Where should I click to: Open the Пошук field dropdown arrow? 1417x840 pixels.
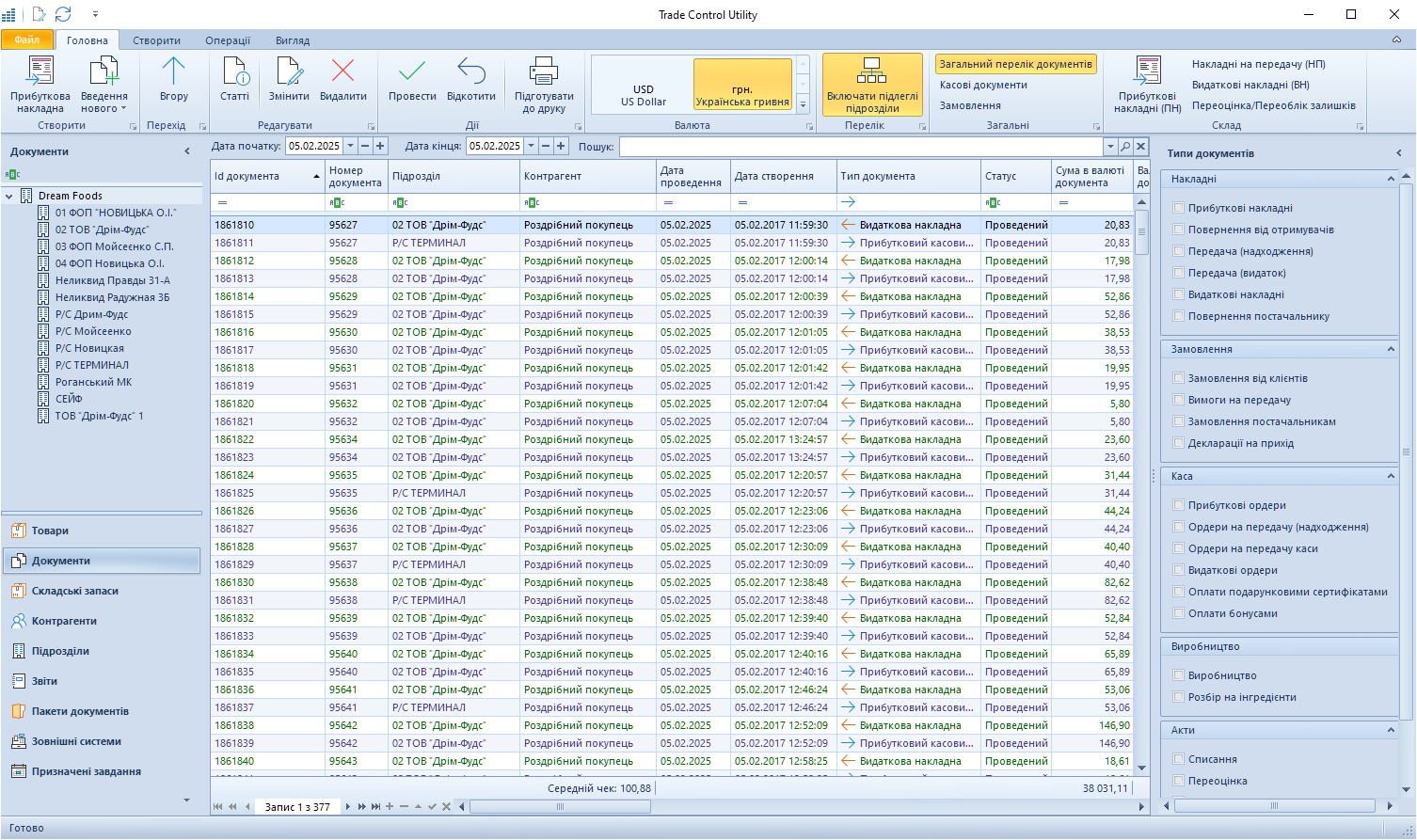[x=1110, y=147]
